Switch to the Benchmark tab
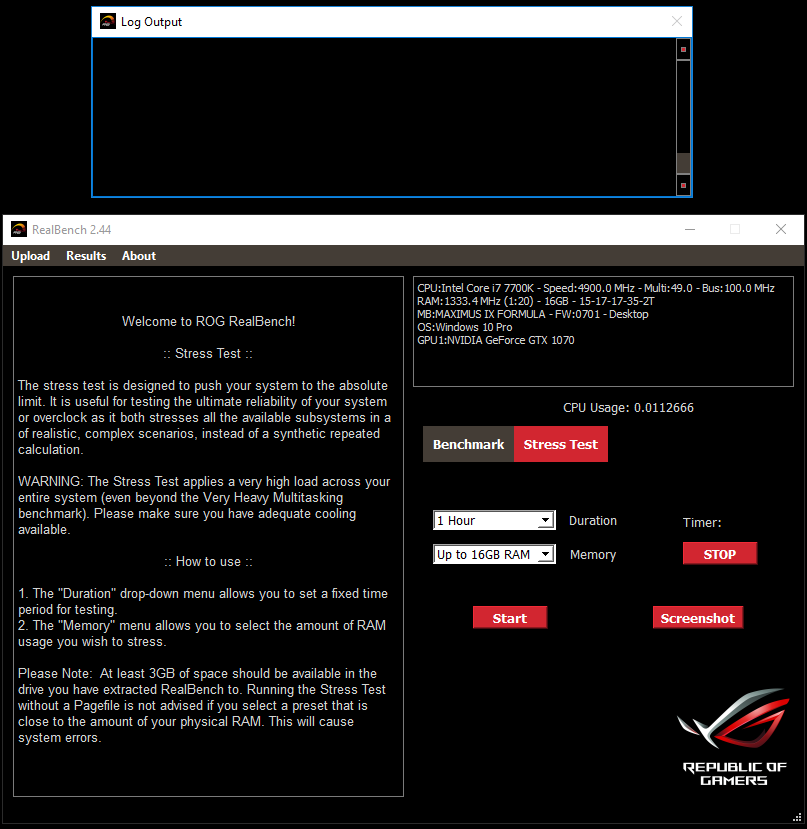The width and height of the screenshot is (807, 829). click(x=468, y=444)
